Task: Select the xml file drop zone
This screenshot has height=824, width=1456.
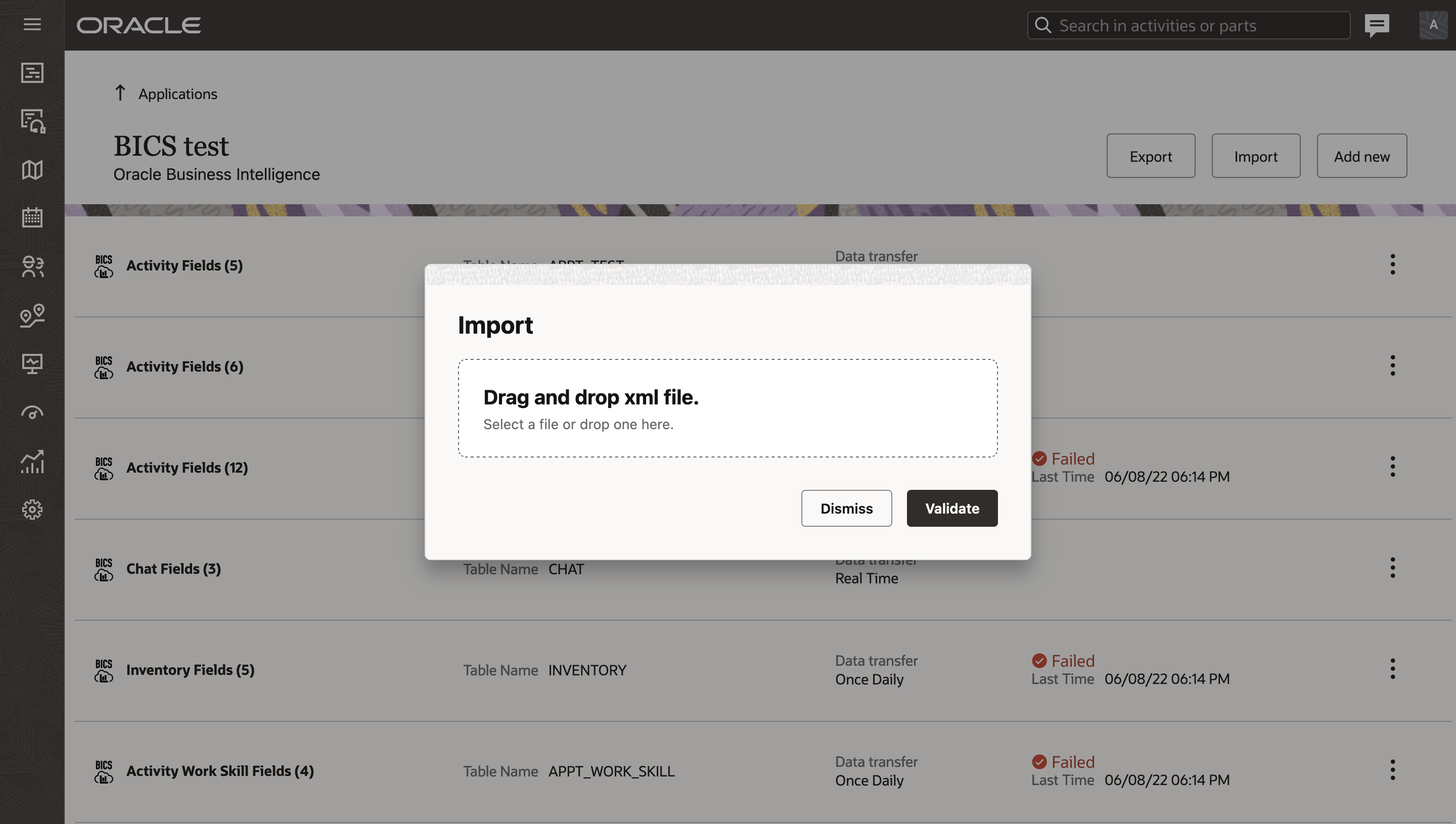Action: [x=727, y=408]
